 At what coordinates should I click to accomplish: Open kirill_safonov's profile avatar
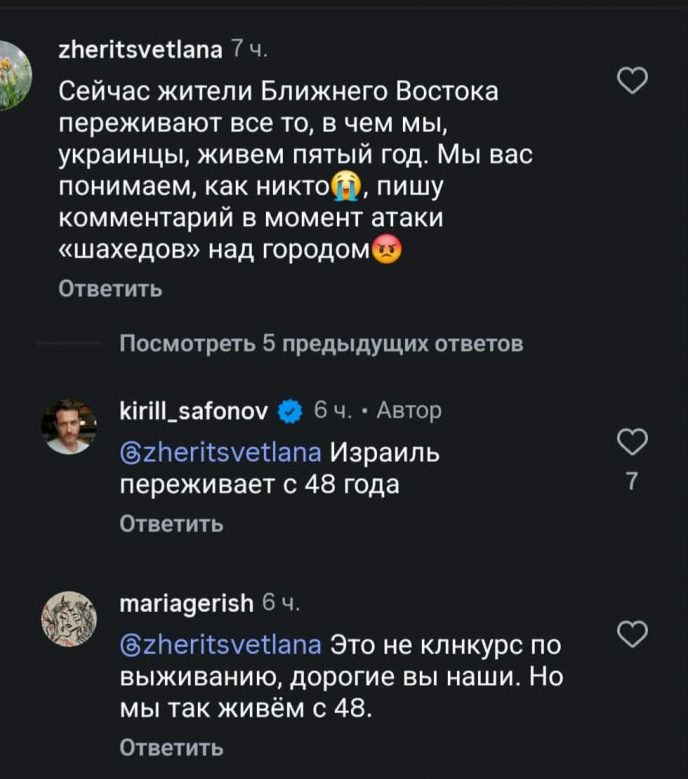[69, 427]
